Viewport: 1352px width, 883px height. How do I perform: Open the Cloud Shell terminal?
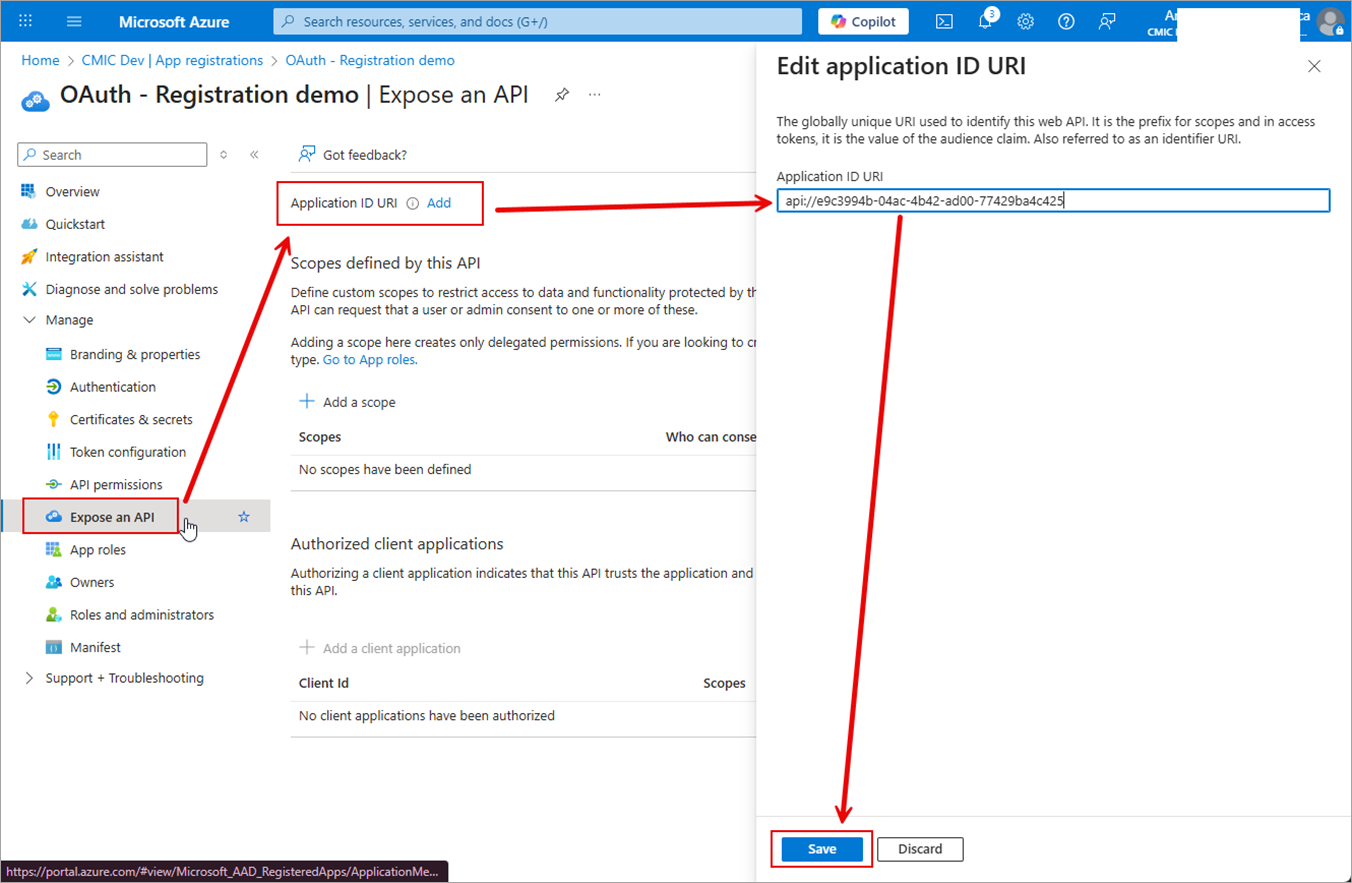click(943, 21)
